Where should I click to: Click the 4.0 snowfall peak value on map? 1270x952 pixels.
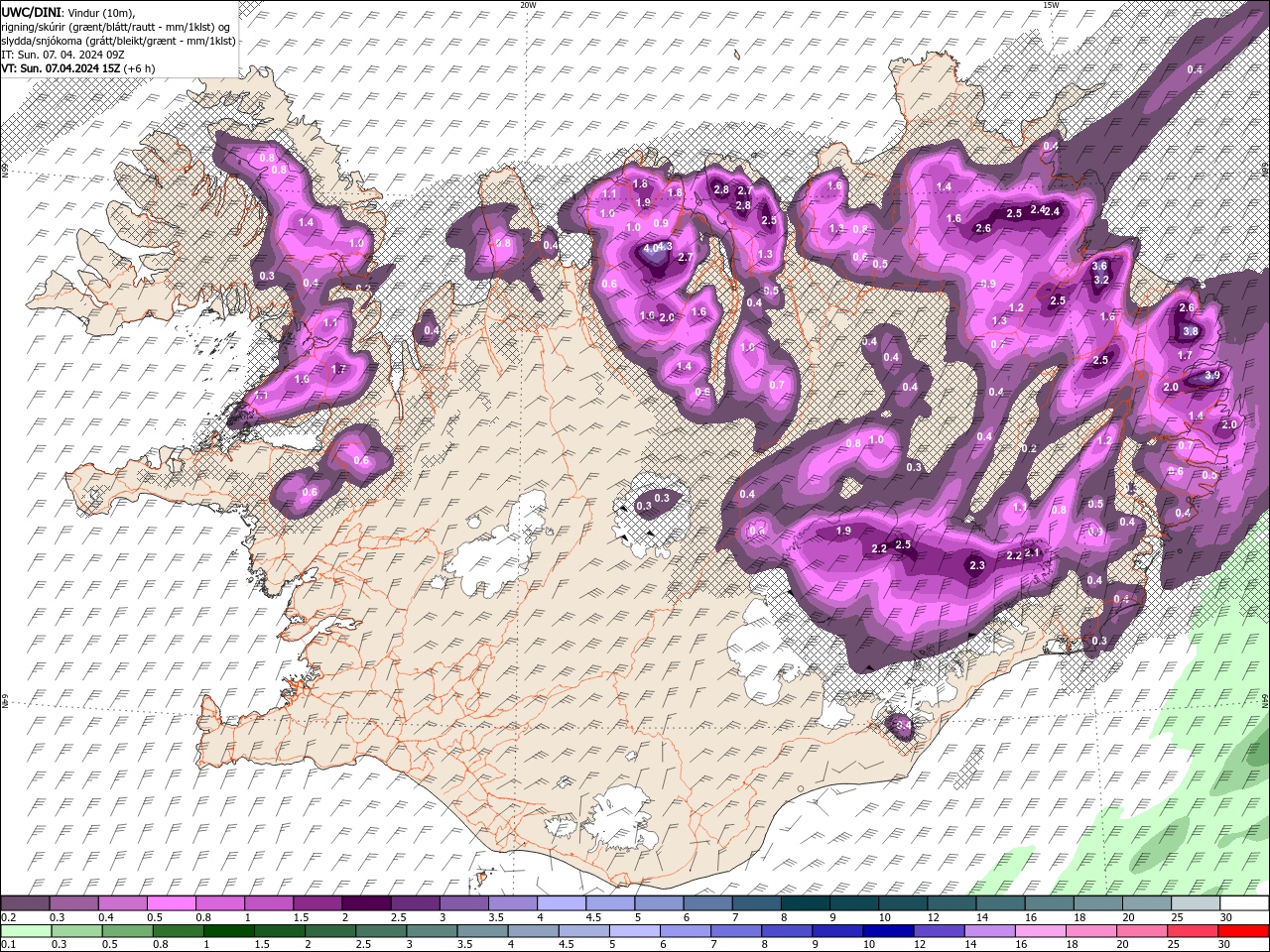coord(651,247)
